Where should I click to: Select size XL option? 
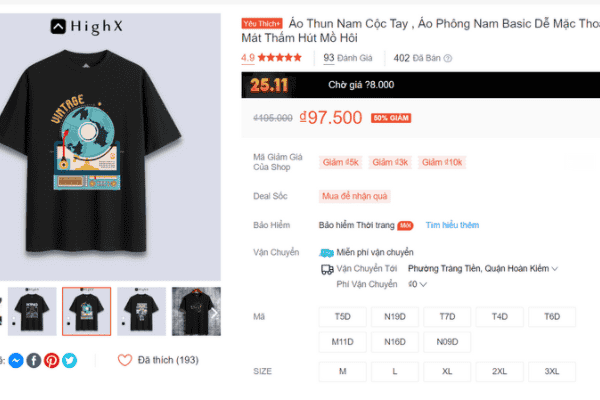[447, 371]
